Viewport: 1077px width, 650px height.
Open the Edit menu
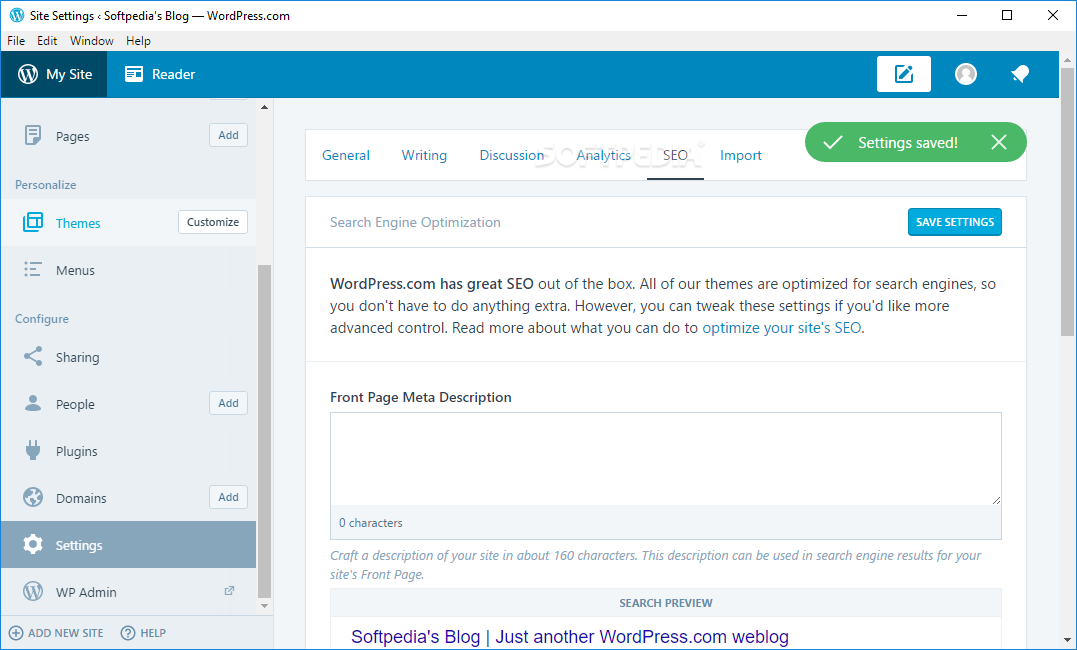pyautogui.click(x=47, y=41)
